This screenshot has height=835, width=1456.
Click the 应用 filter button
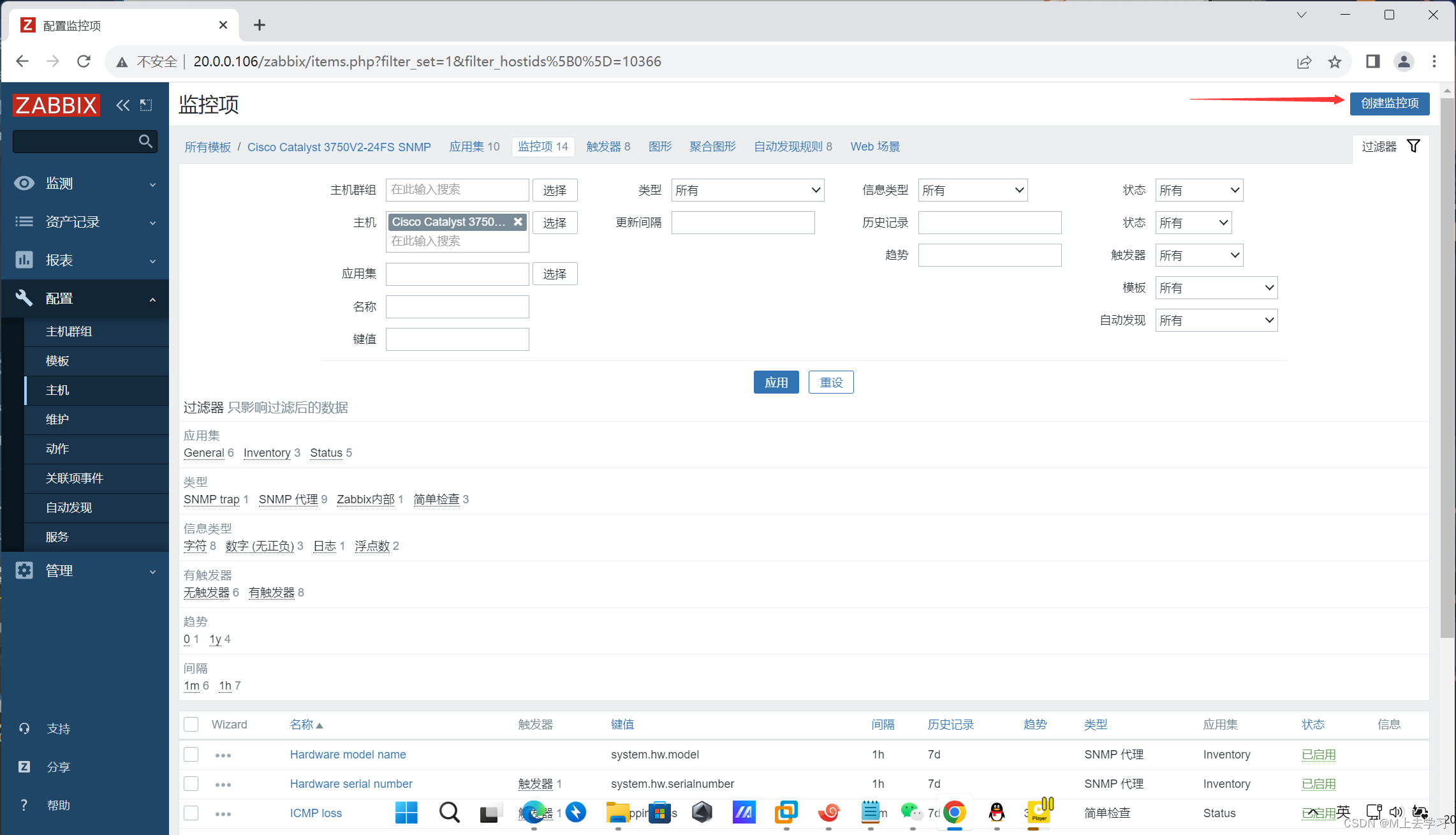[x=776, y=382]
